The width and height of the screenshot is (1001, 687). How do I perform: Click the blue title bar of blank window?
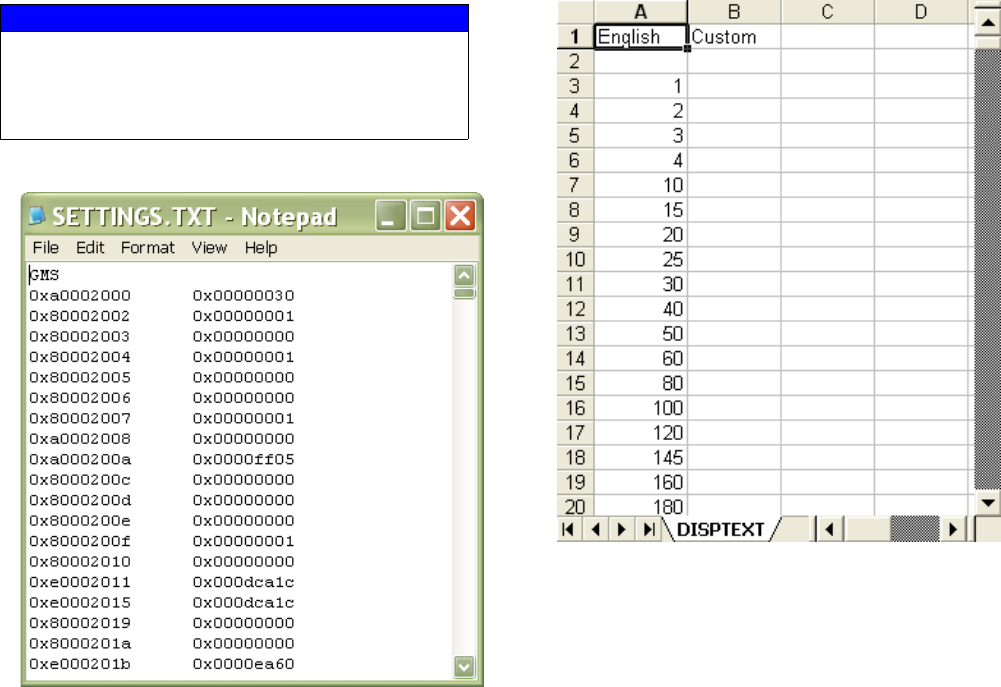pos(234,18)
